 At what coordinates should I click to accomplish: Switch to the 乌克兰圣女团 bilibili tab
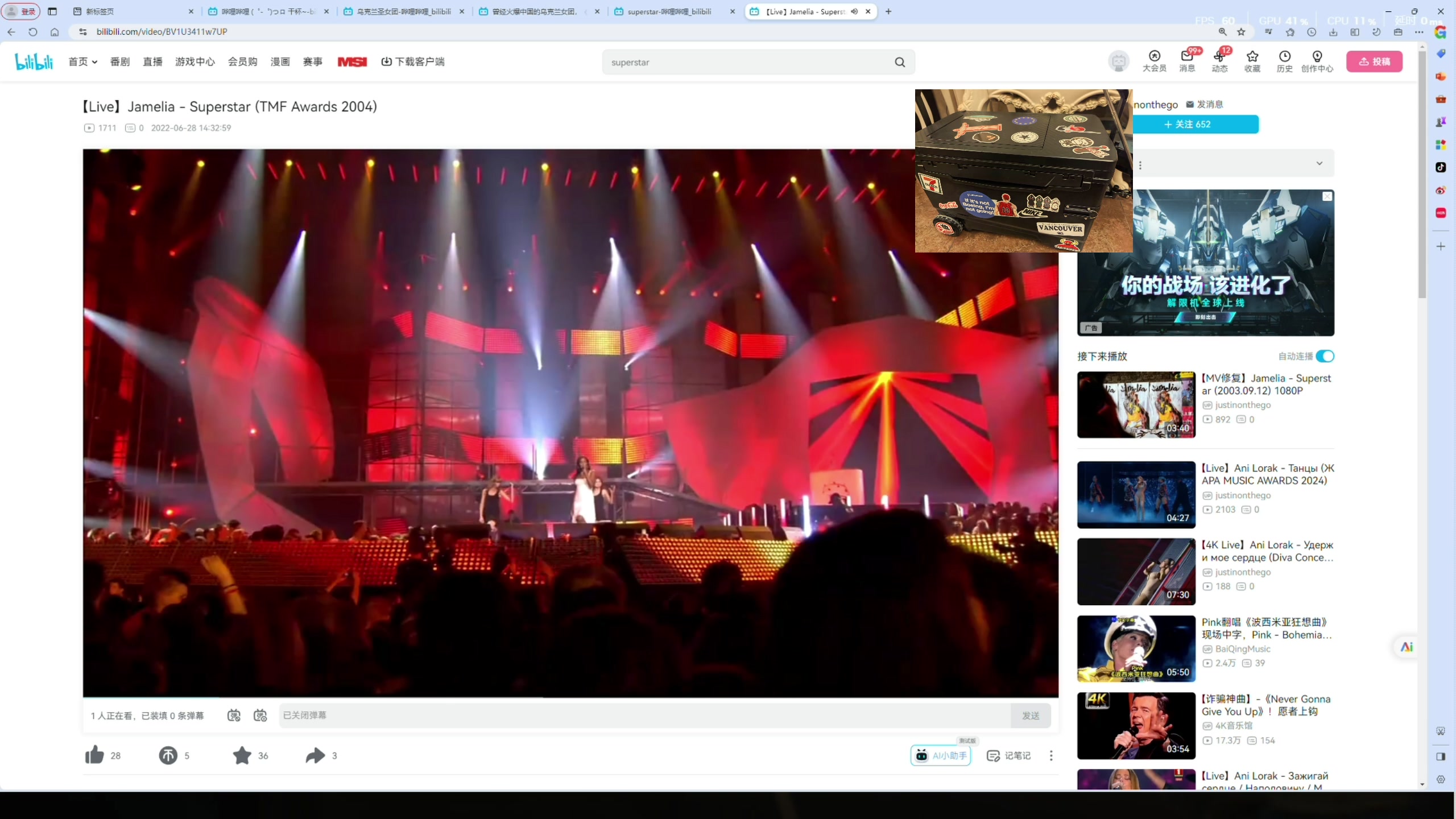point(403,11)
